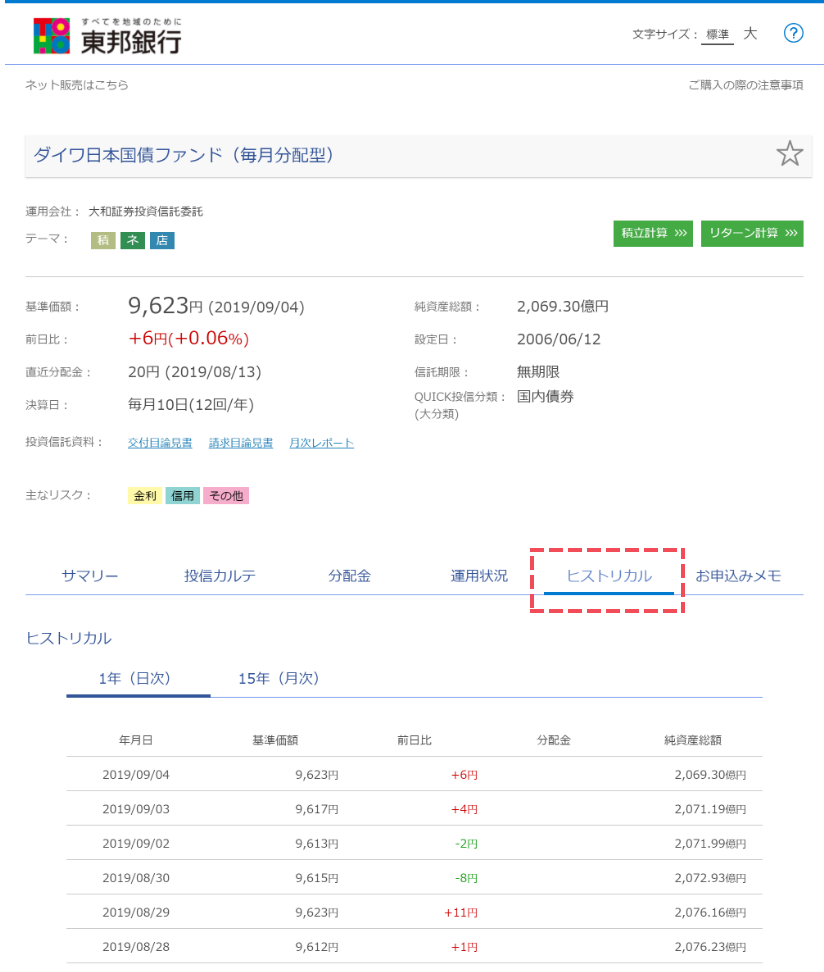This screenshot has width=824, height=972.
Task: Open 請求目論見書 document link
Action: (241, 443)
